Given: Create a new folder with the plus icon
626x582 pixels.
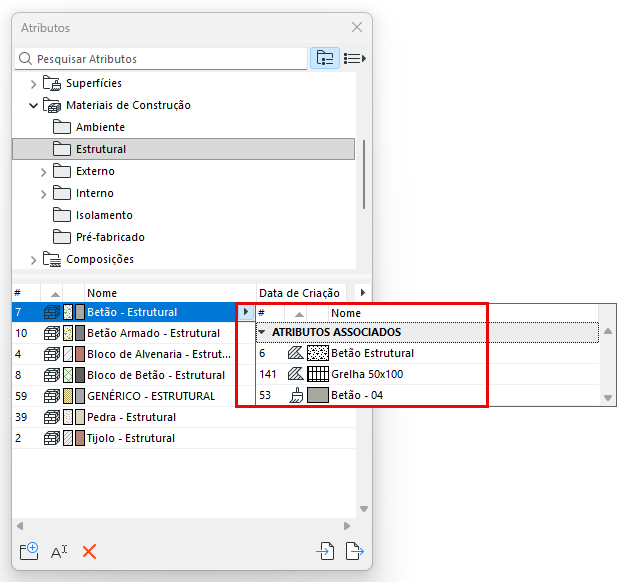Looking at the screenshot, I should pyautogui.click(x=29, y=551).
